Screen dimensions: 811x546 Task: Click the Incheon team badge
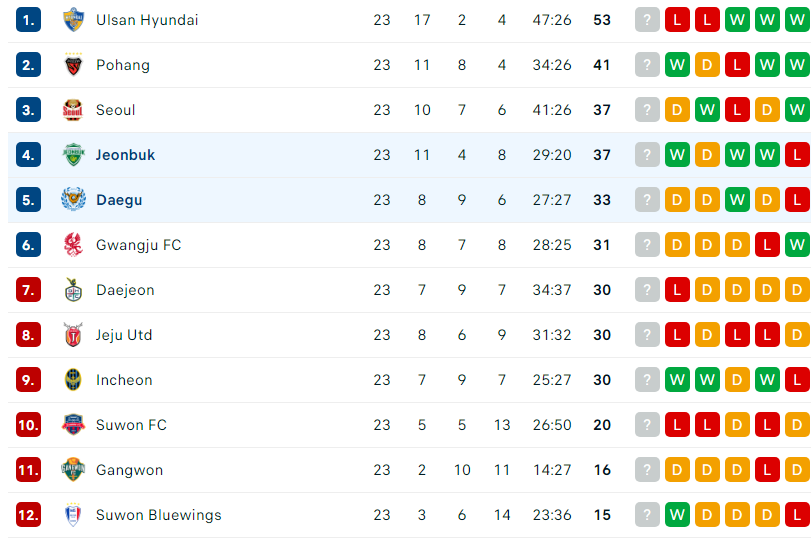coord(73,380)
